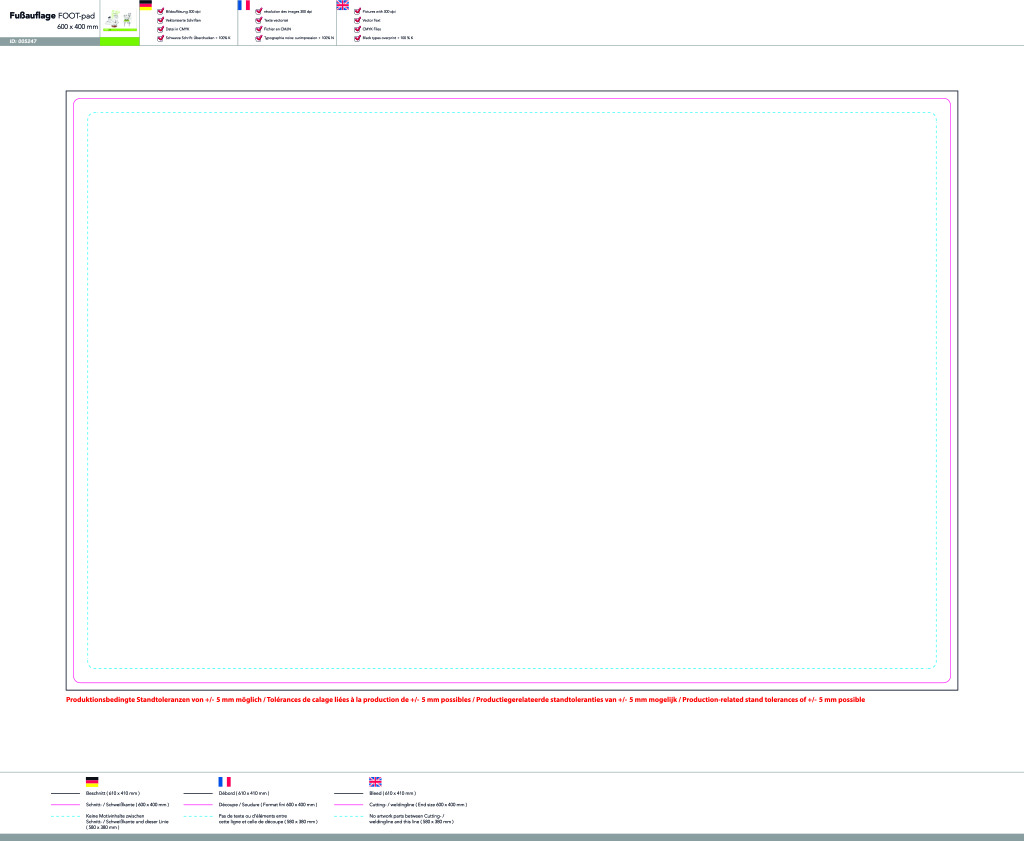Click the 'Daten in CMYK' checkmark

point(161,28)
